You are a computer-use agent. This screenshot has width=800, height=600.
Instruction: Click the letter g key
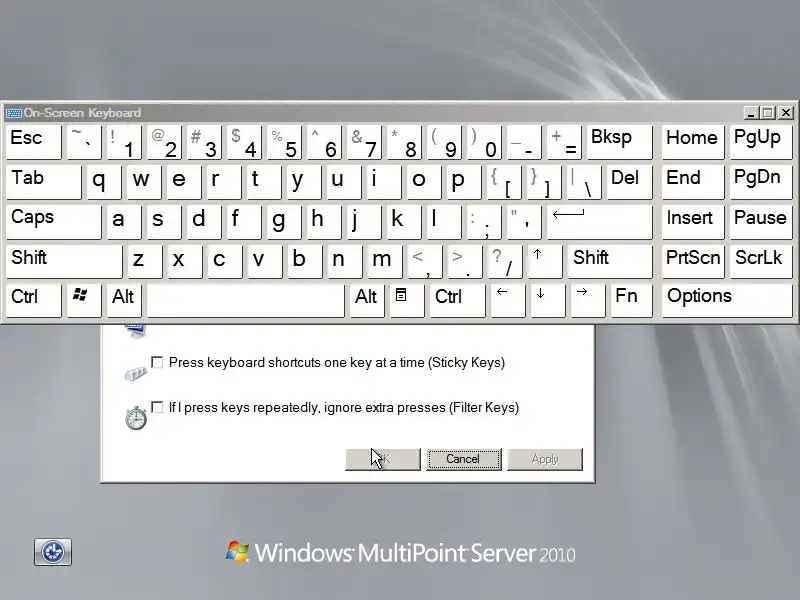[x=284, y=222]
